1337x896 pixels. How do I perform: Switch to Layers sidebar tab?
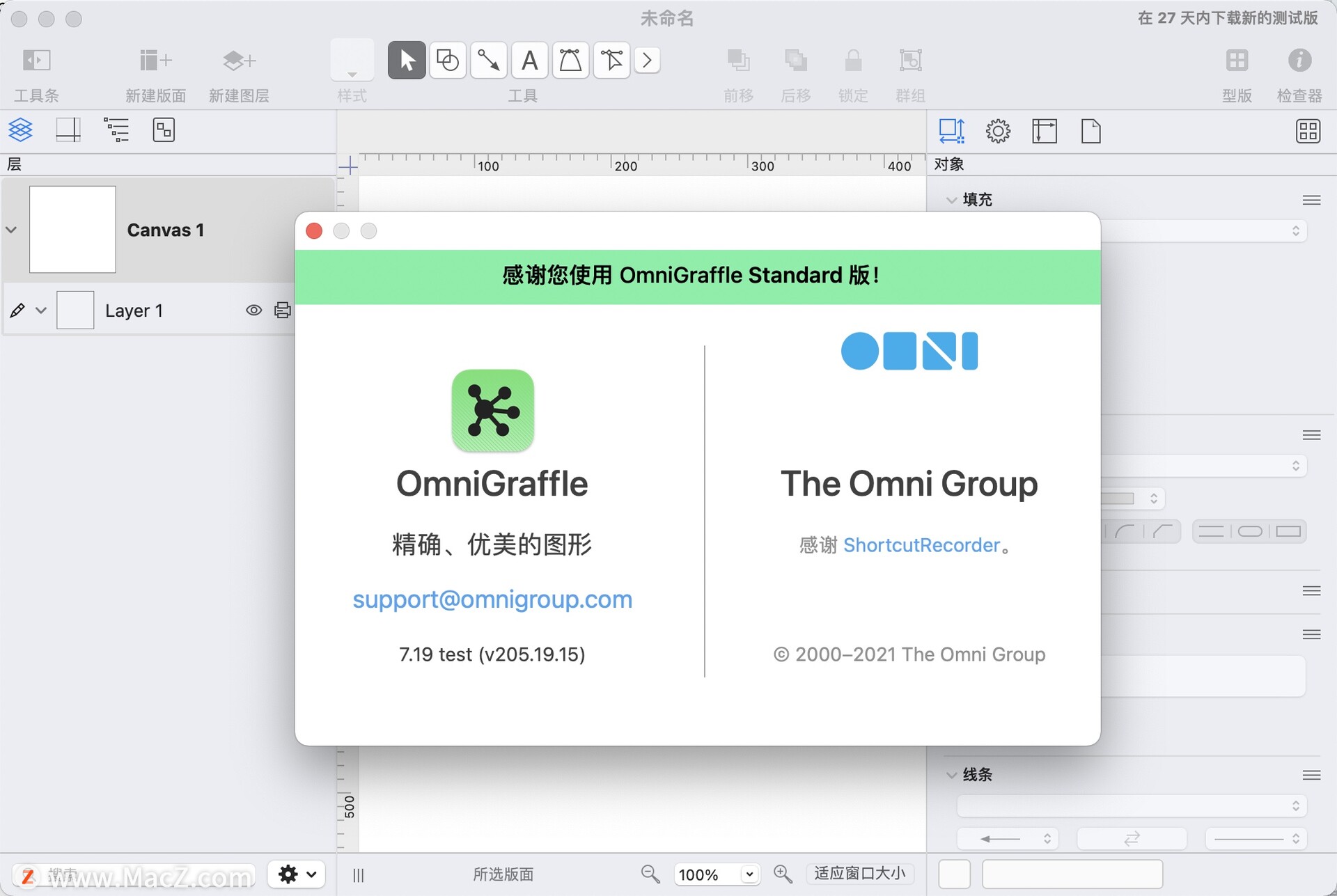click(20, 129)
